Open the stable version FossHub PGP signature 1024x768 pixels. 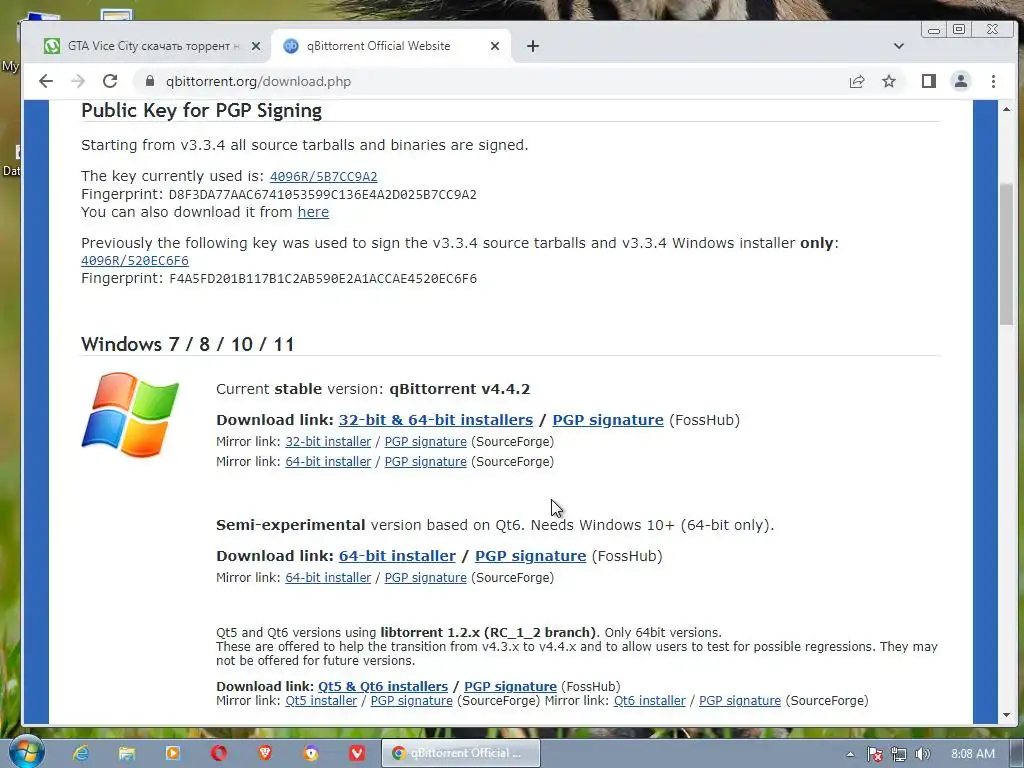click(608, 420)
